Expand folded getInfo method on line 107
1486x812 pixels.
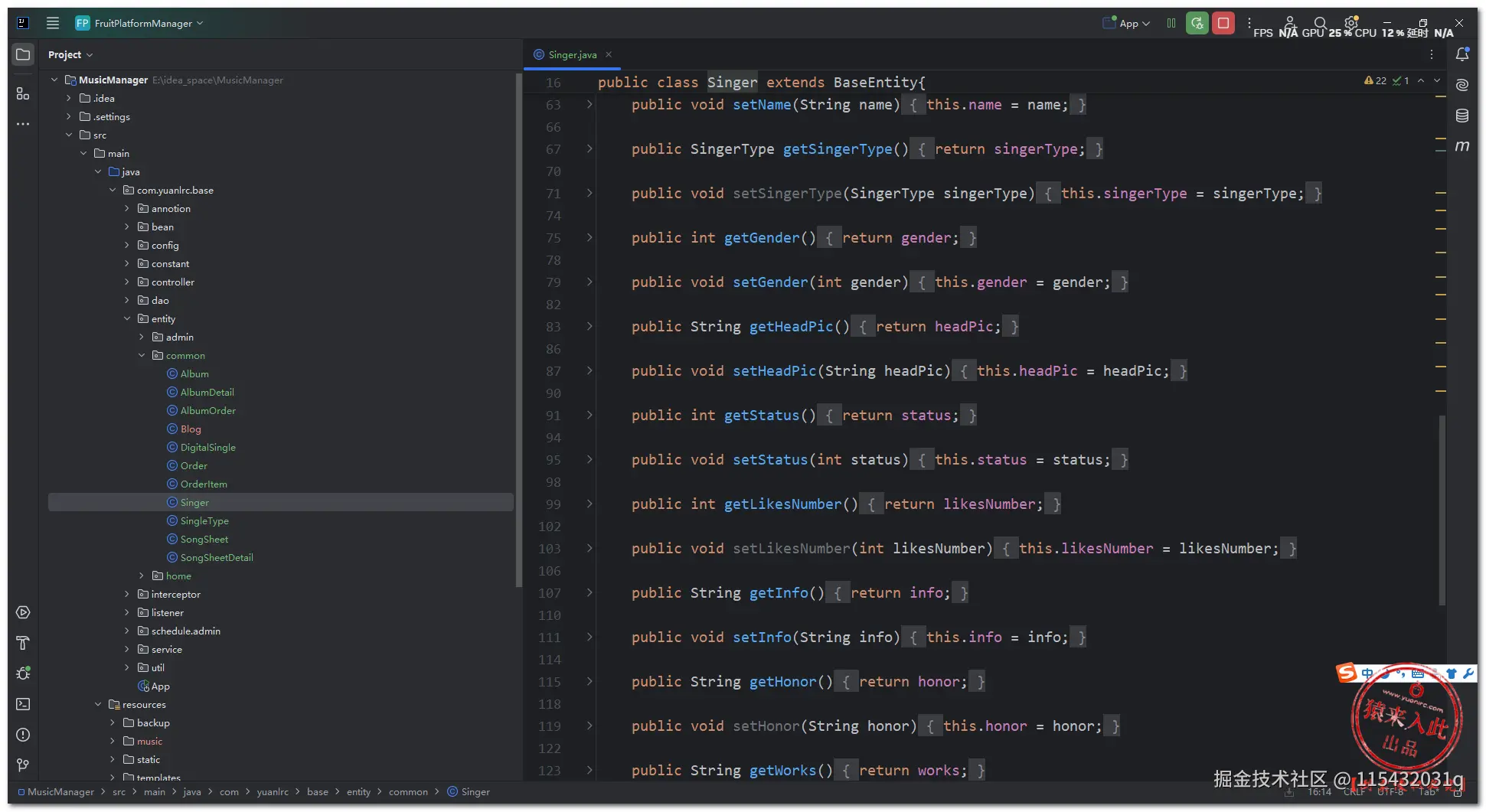click(590, 592)
